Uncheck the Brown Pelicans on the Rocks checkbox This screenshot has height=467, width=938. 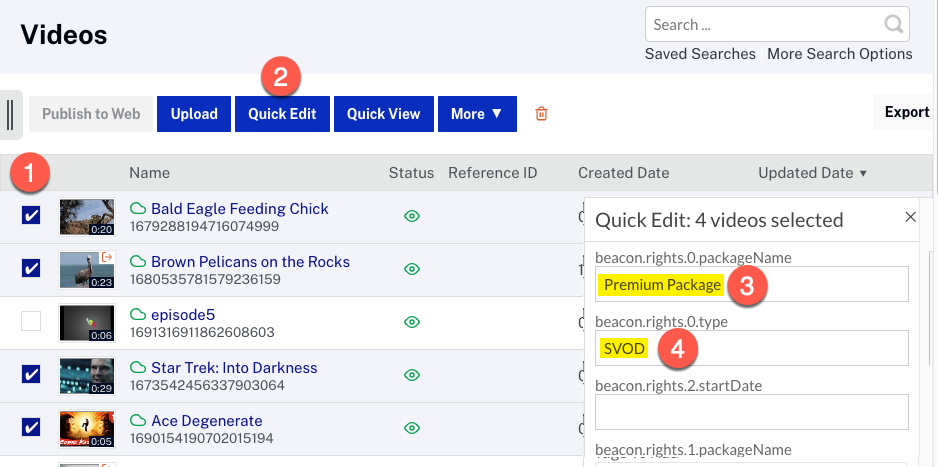(x=31, y=268)
